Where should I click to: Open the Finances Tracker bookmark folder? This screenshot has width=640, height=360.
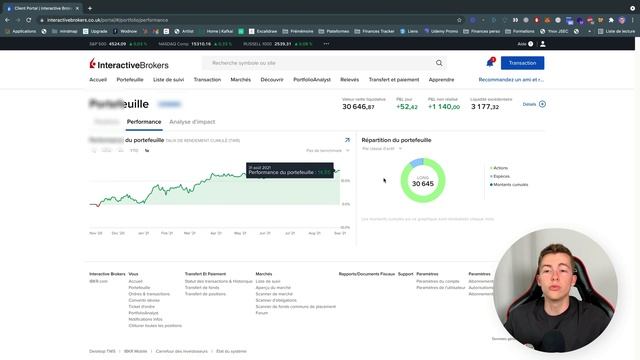coord(374,31)
